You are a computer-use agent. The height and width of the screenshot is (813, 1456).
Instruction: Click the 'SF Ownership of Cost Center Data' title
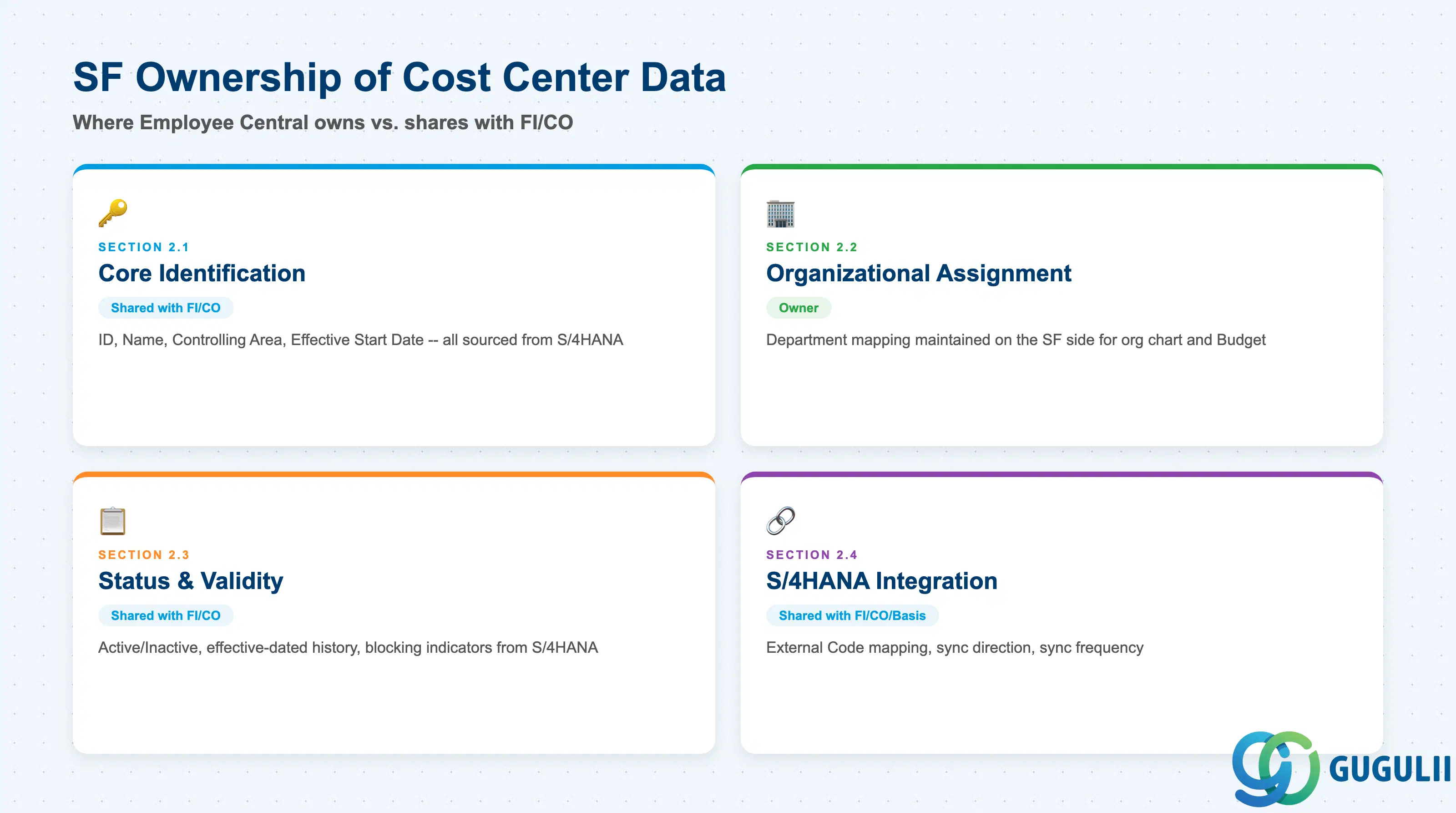click(x=399, y=77)
